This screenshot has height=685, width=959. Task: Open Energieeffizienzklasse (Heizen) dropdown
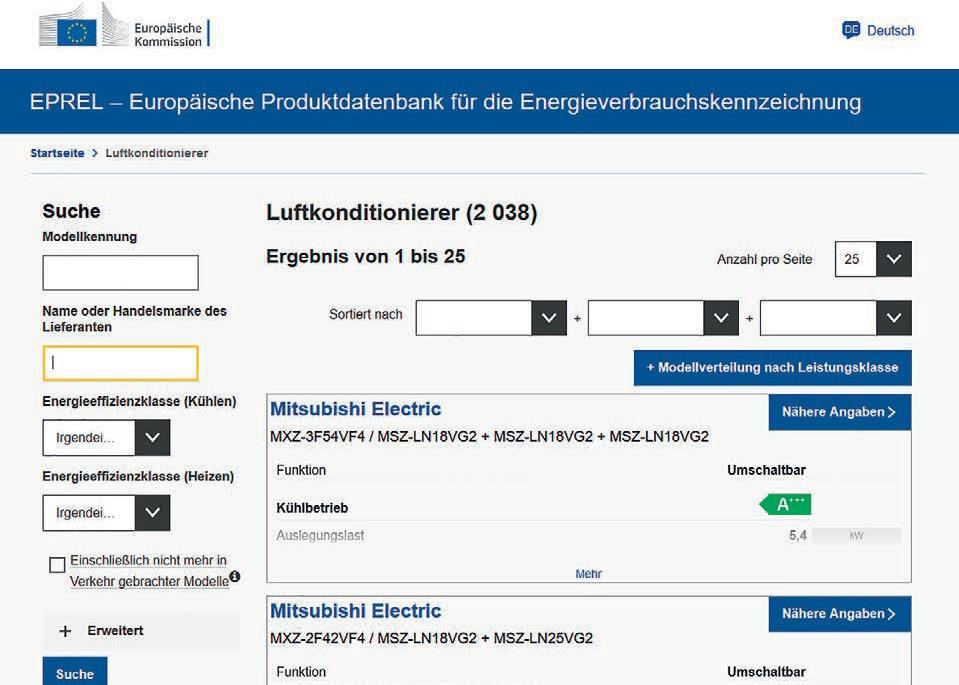(x=106, y=513)
